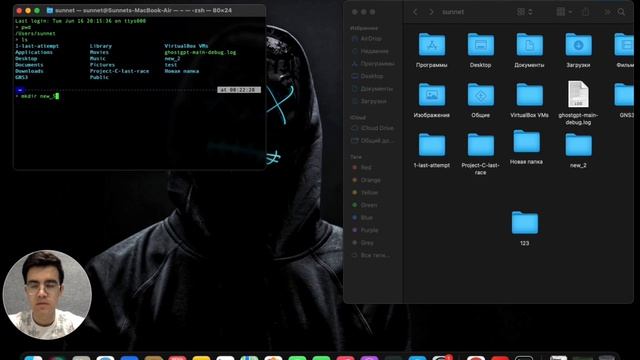Open Загрузки in Finder sidebar

[x=369, y=101]
